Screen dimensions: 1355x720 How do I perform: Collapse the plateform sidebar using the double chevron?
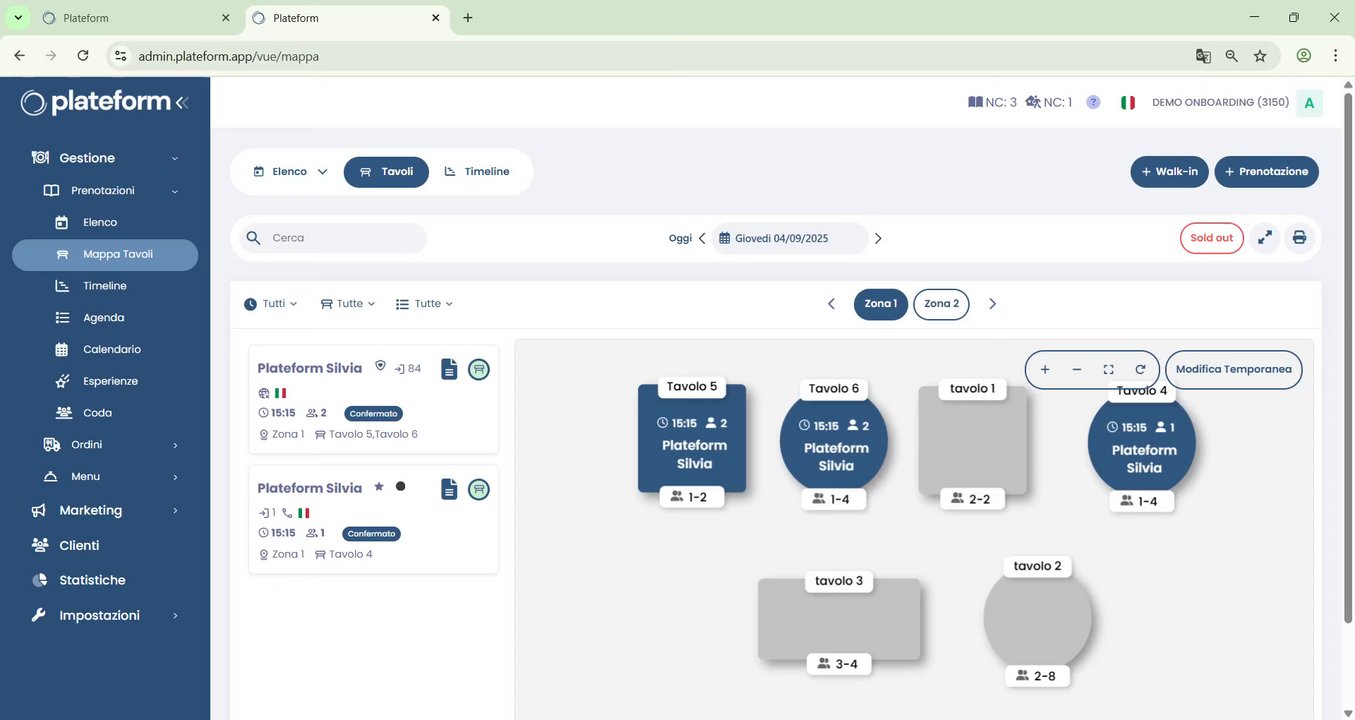pyautogui.click(x=181, y=102)
